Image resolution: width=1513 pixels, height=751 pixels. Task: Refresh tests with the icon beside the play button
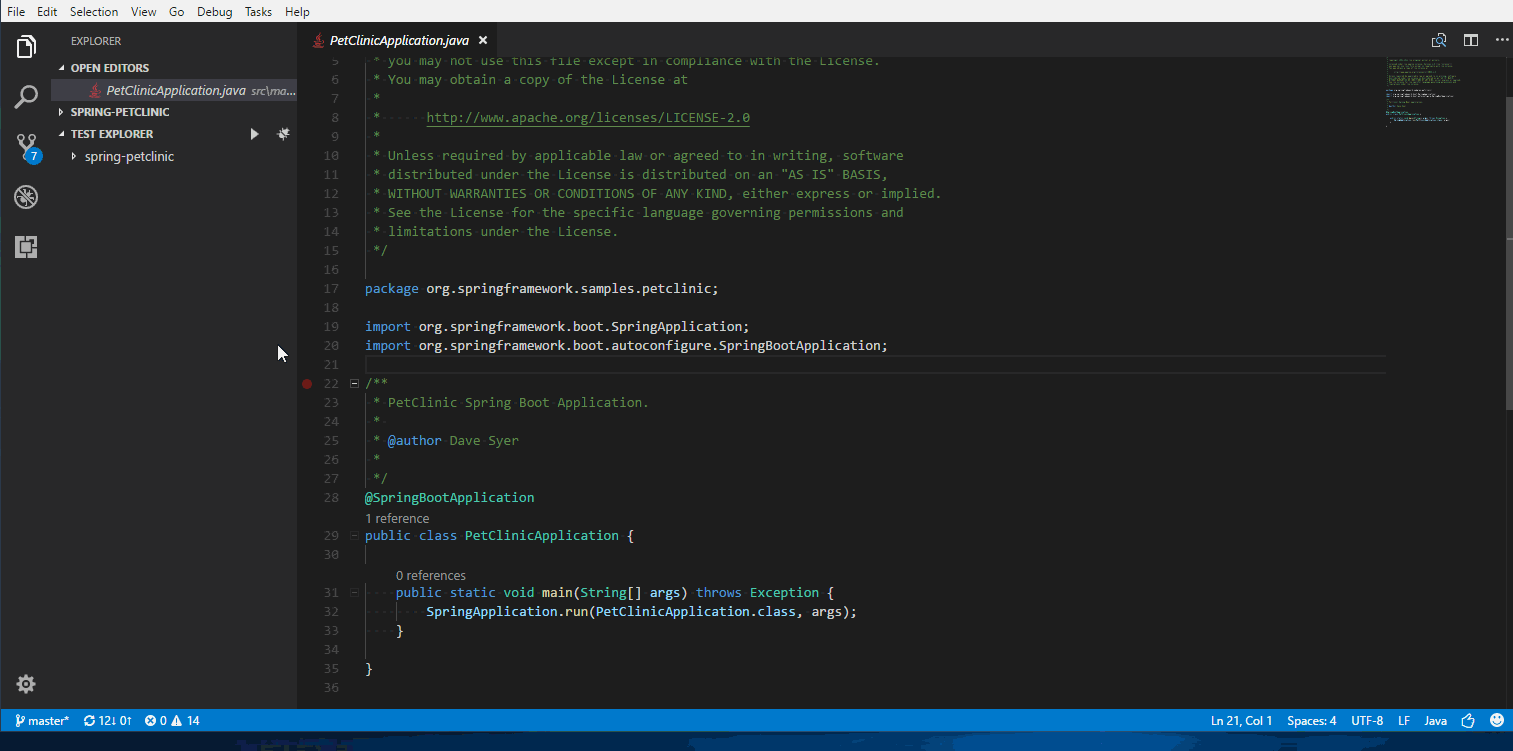pyautogui.click(x=283, y=133)
